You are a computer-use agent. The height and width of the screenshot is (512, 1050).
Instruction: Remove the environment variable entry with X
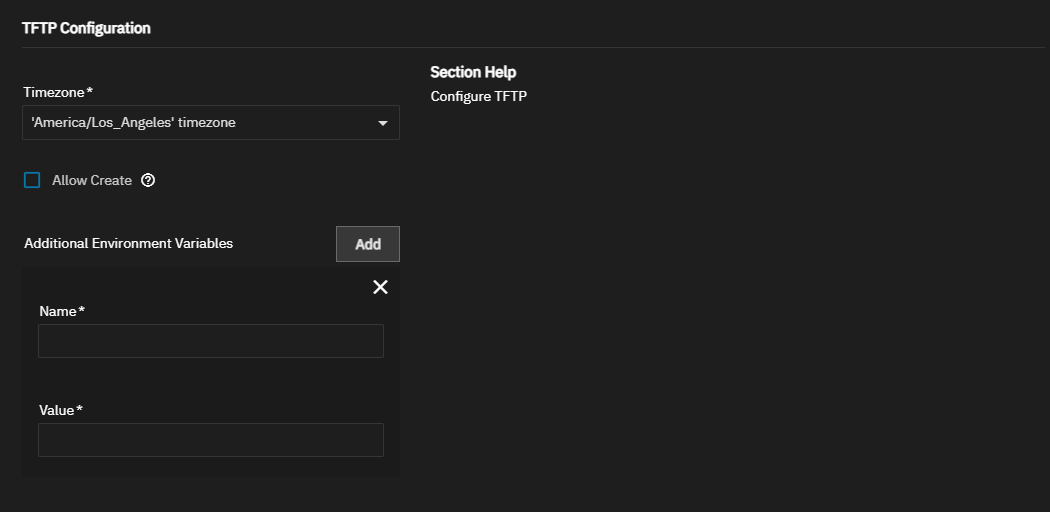pyautogui.click(x=380, y=287)
